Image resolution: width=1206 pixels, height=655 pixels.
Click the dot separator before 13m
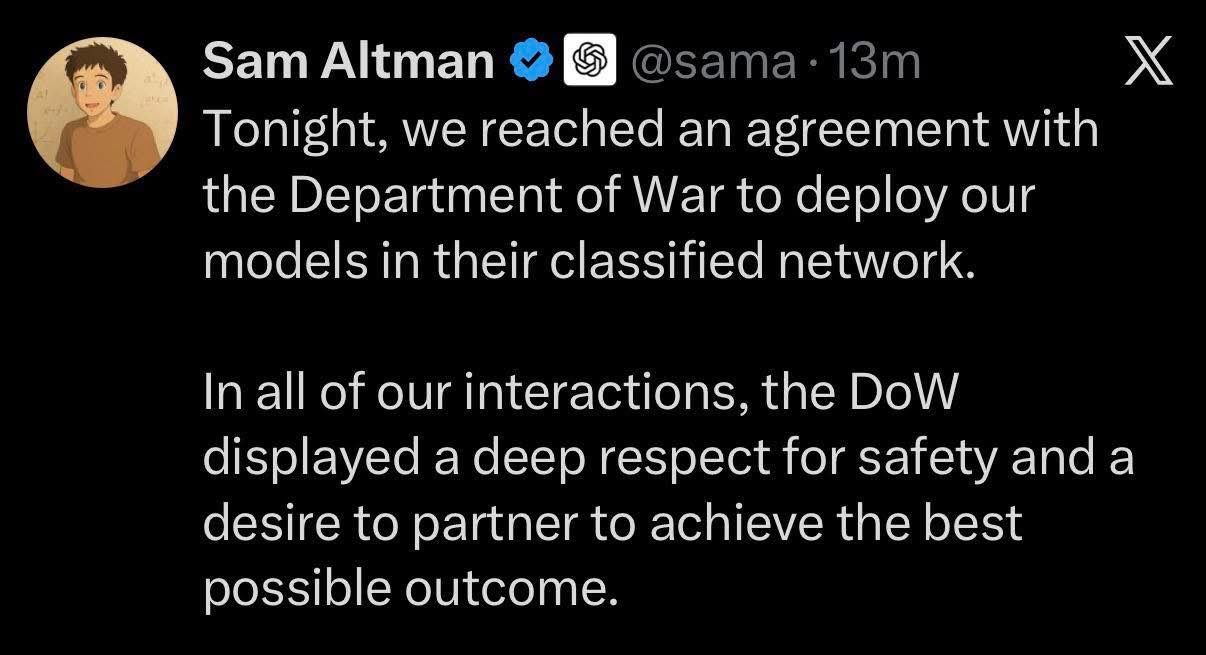[x=812, y=64]
